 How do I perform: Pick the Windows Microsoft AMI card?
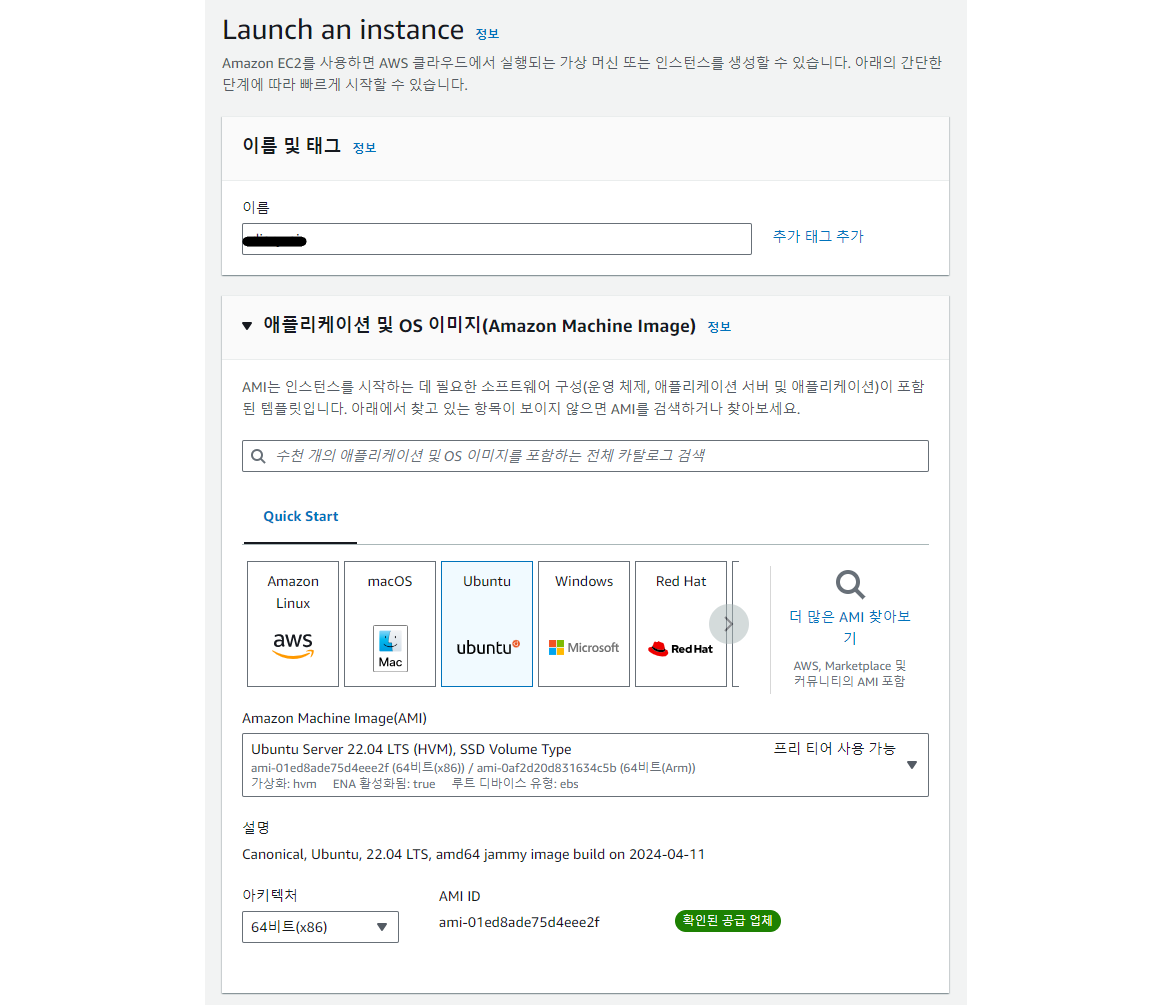[x=584, y=623]
